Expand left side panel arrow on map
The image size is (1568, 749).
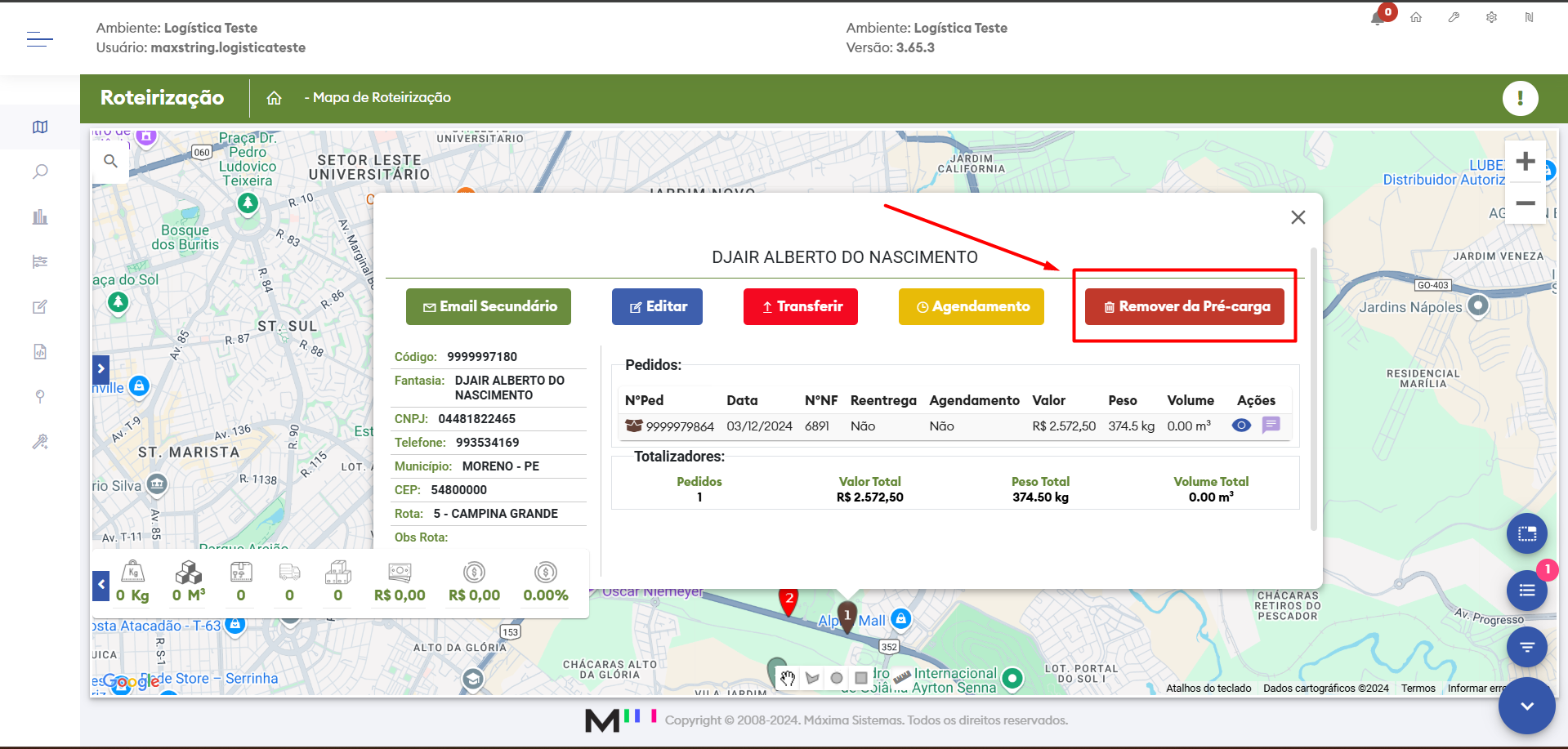101,369
